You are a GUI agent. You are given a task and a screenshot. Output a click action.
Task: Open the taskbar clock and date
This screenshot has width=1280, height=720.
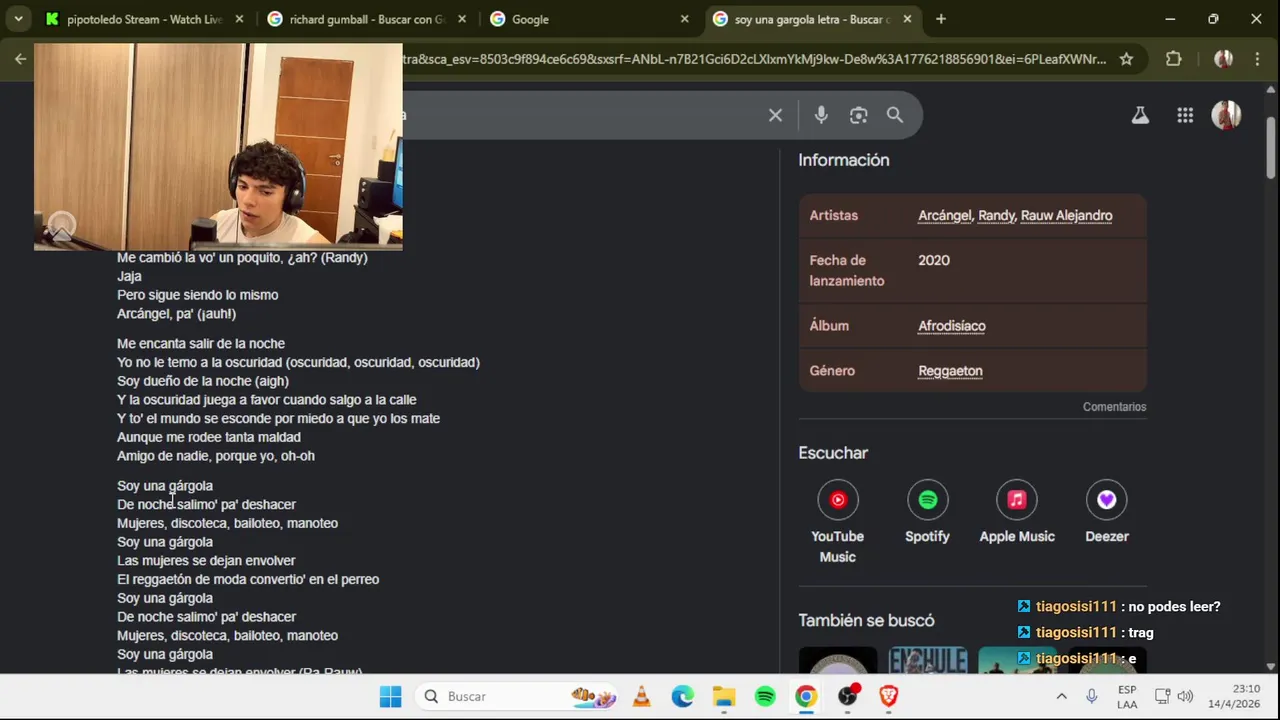point(1233,696)
